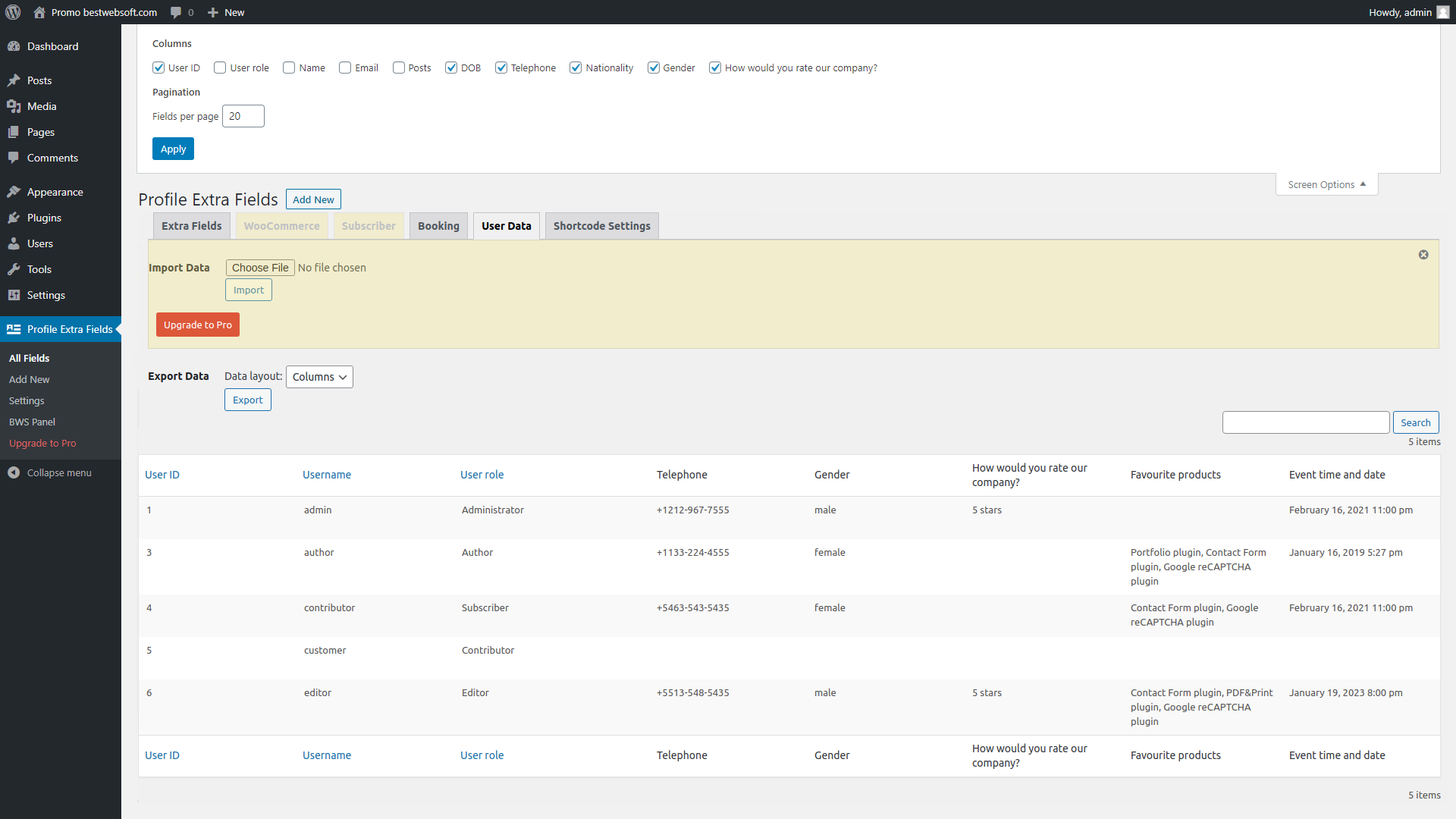The image size is (1456, 819).
Task: Open the Comments section
Action: pos(52,158)
